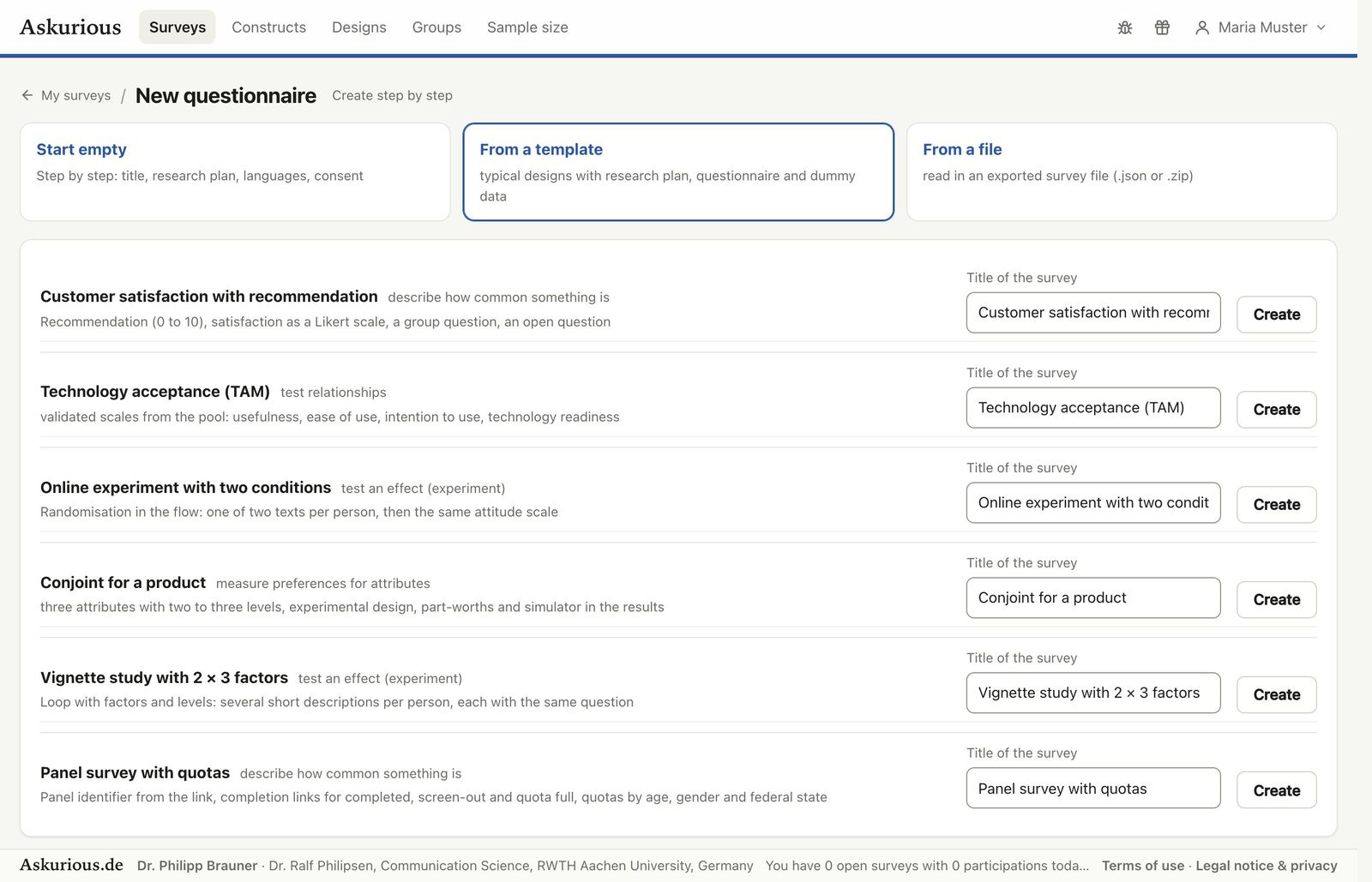Edit the Customer satisfaction title field
The height and width of the screenshot is (882, 1372).
click(1093, 313)
